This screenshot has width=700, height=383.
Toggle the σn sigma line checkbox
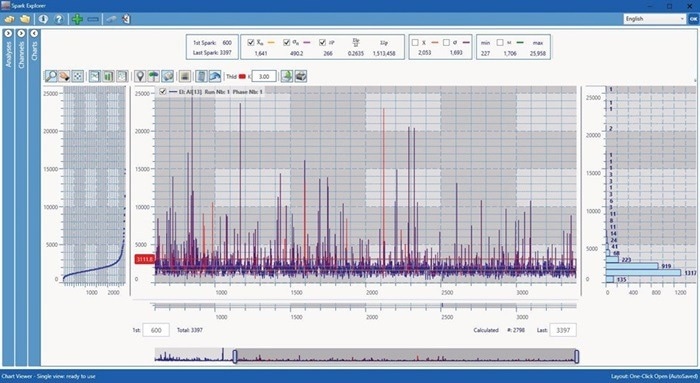point(286,42)
